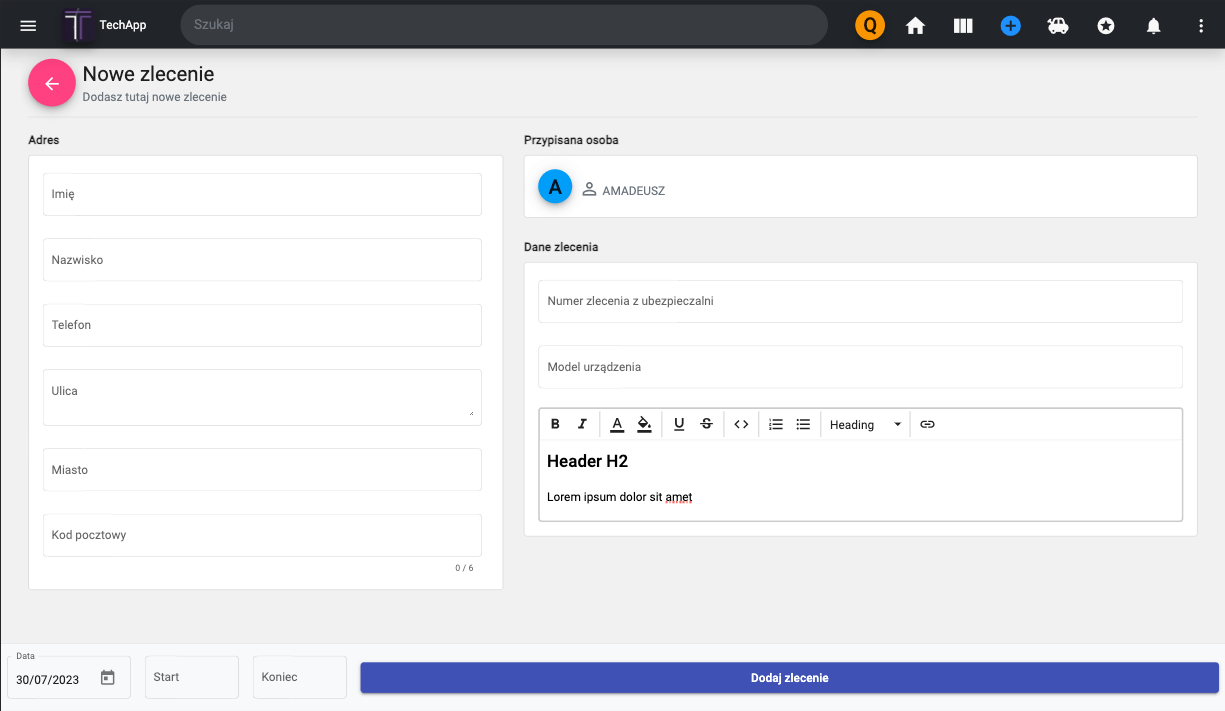
Task: Focus the Szukaj search field
Action: tap(504, 25)
